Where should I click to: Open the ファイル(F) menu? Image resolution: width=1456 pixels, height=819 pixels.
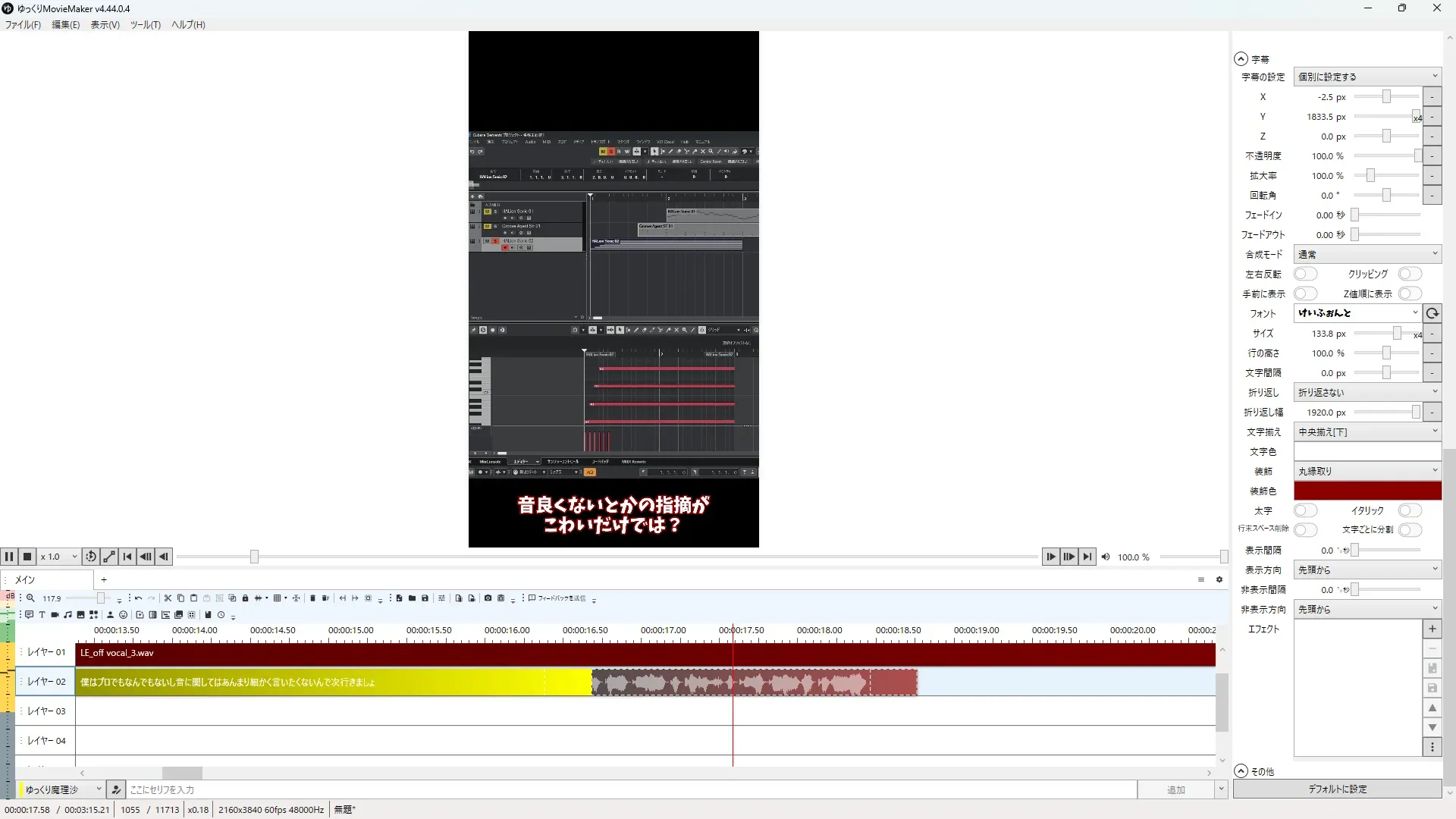pyautogui.click(x=23, y=24)
